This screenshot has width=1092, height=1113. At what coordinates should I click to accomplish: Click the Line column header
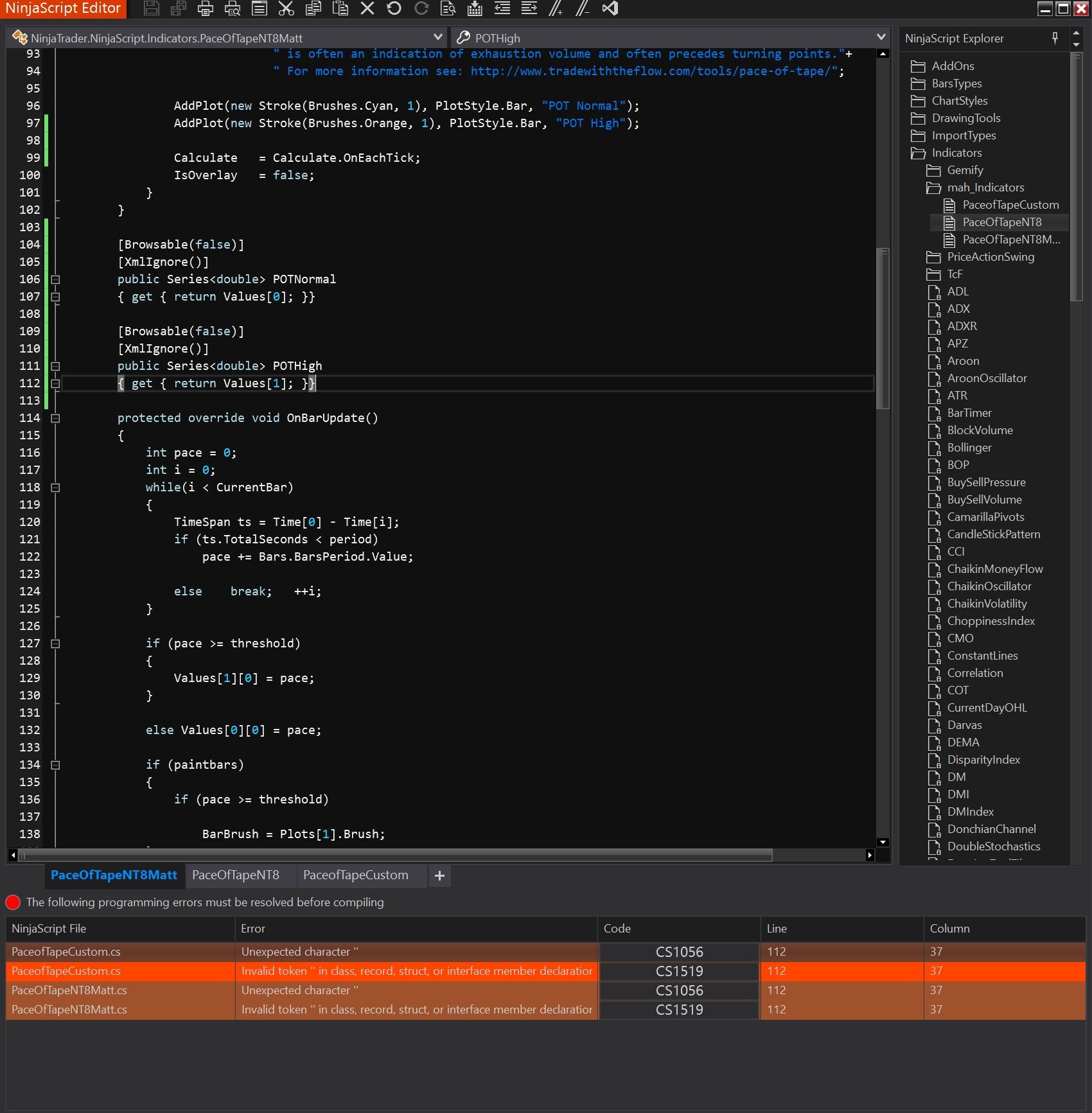click(x=842, y=929)
